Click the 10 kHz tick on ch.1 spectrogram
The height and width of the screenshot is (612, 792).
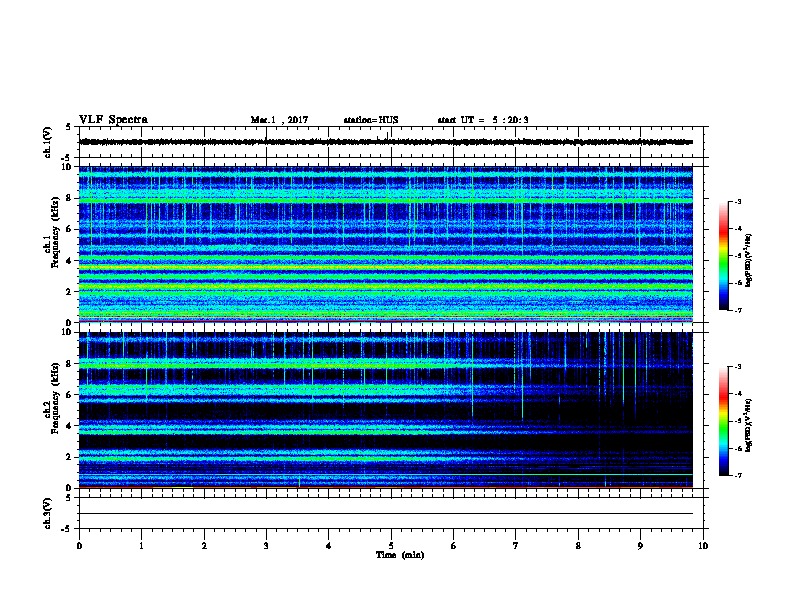[x=68, y=167]
